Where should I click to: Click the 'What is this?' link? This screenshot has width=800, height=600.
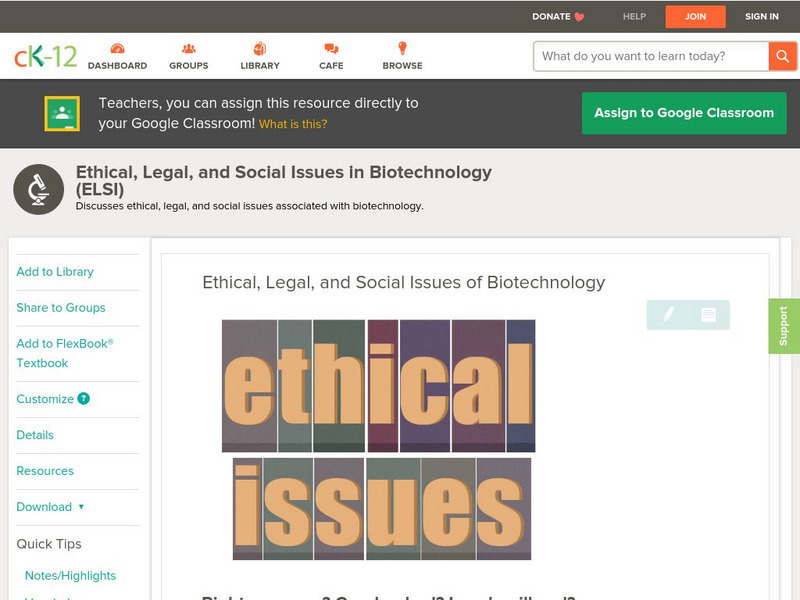tap(293, 124)
